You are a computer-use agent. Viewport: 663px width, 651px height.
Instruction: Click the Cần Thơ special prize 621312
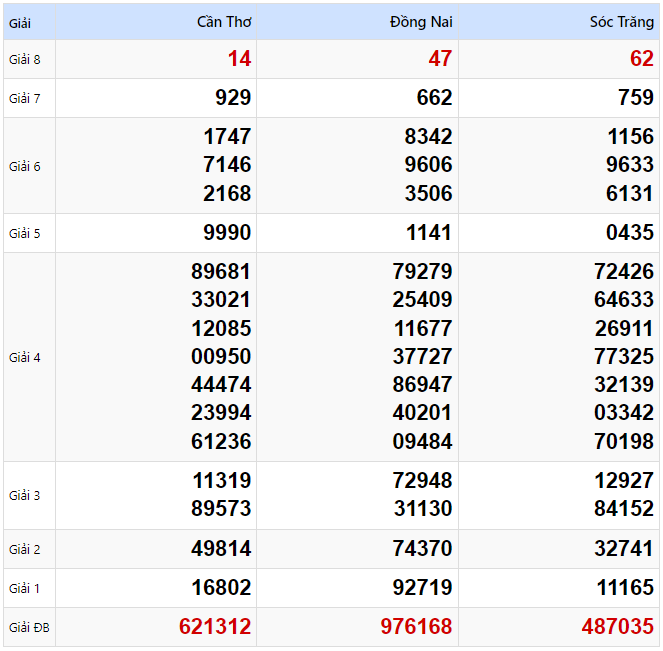215,627
